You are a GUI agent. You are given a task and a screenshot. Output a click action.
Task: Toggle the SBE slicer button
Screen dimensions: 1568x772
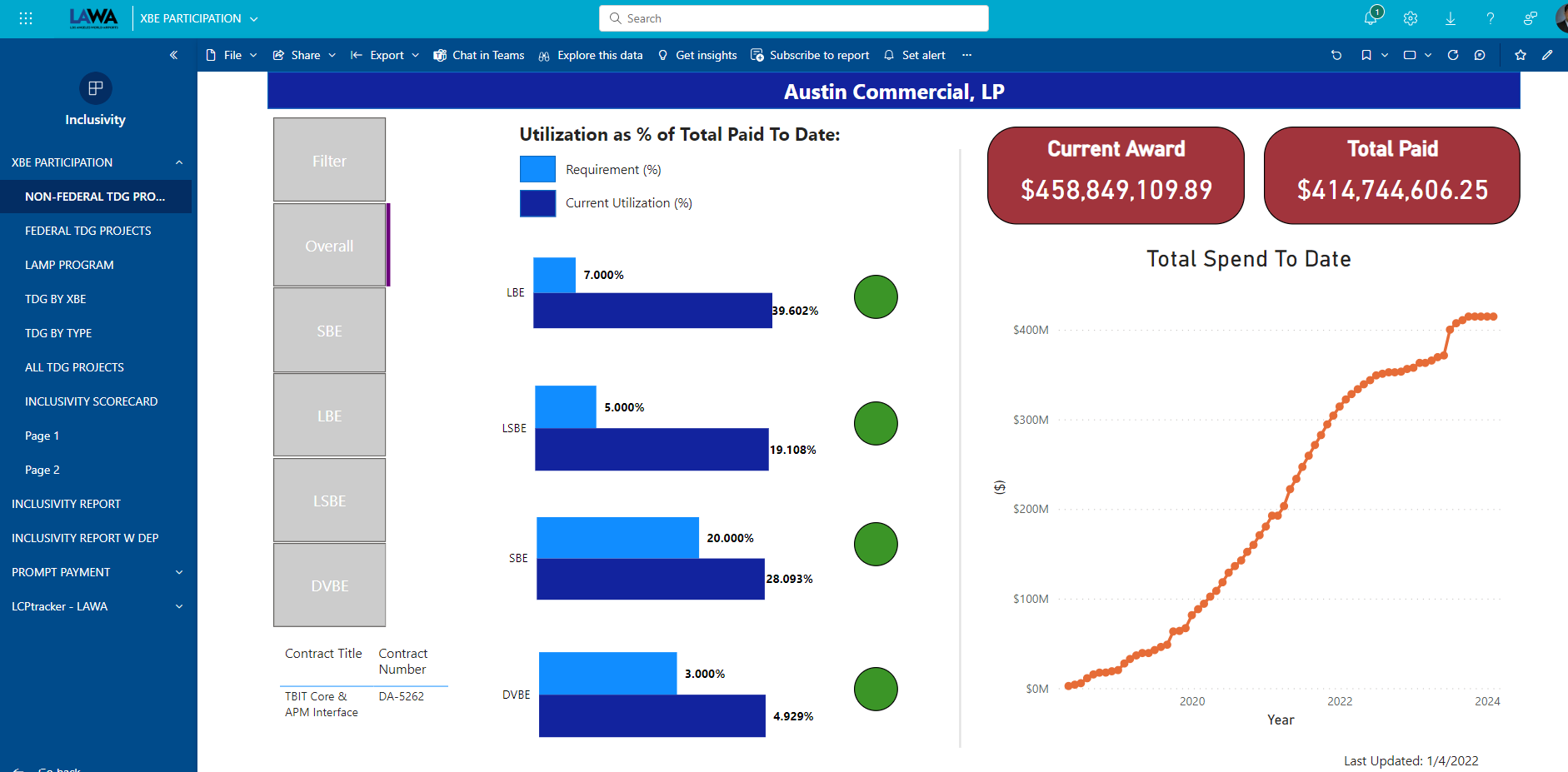pyautogui.click(x=329, y=331)
